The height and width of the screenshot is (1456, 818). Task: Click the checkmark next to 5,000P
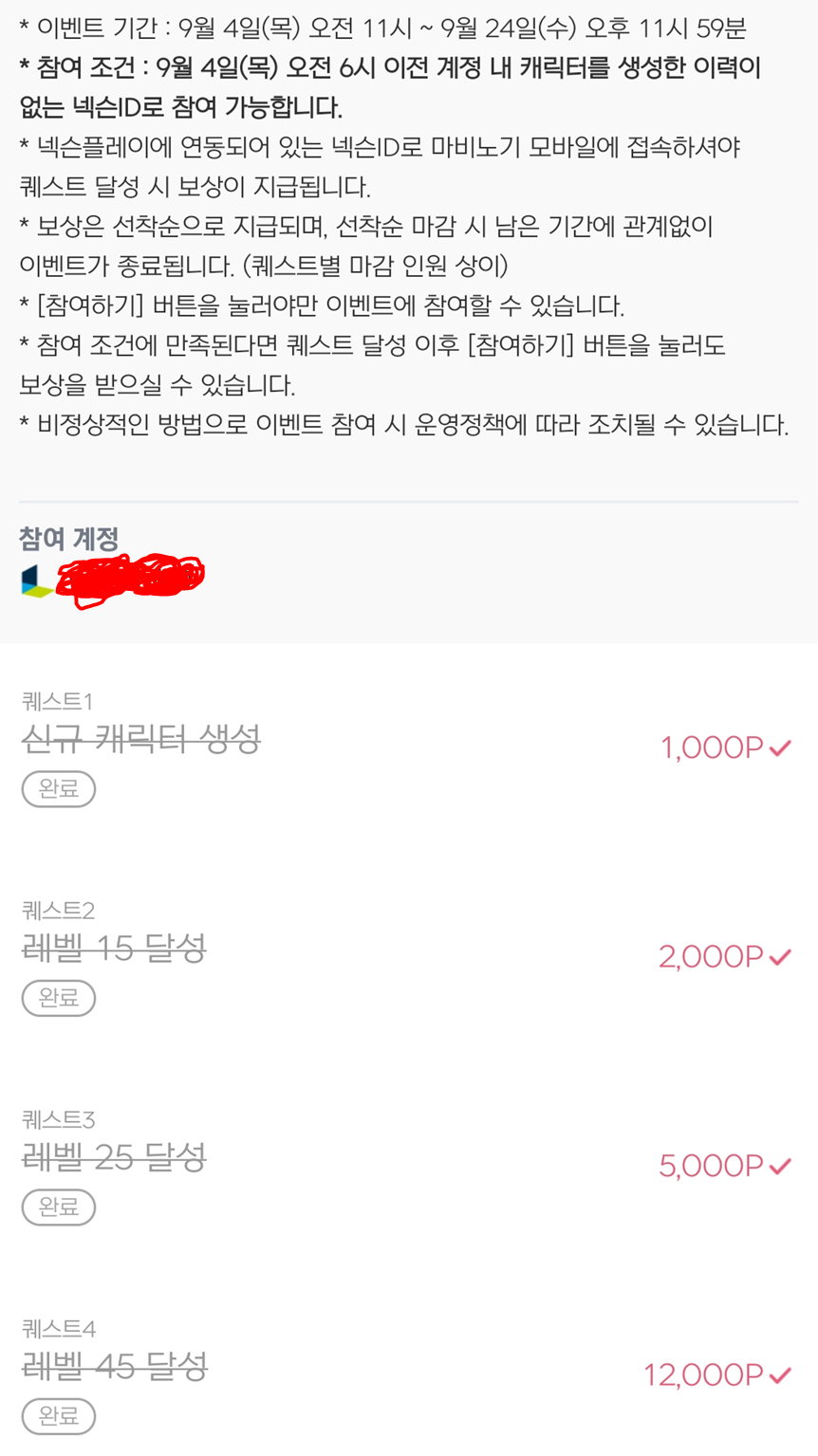coord(780,1166)
